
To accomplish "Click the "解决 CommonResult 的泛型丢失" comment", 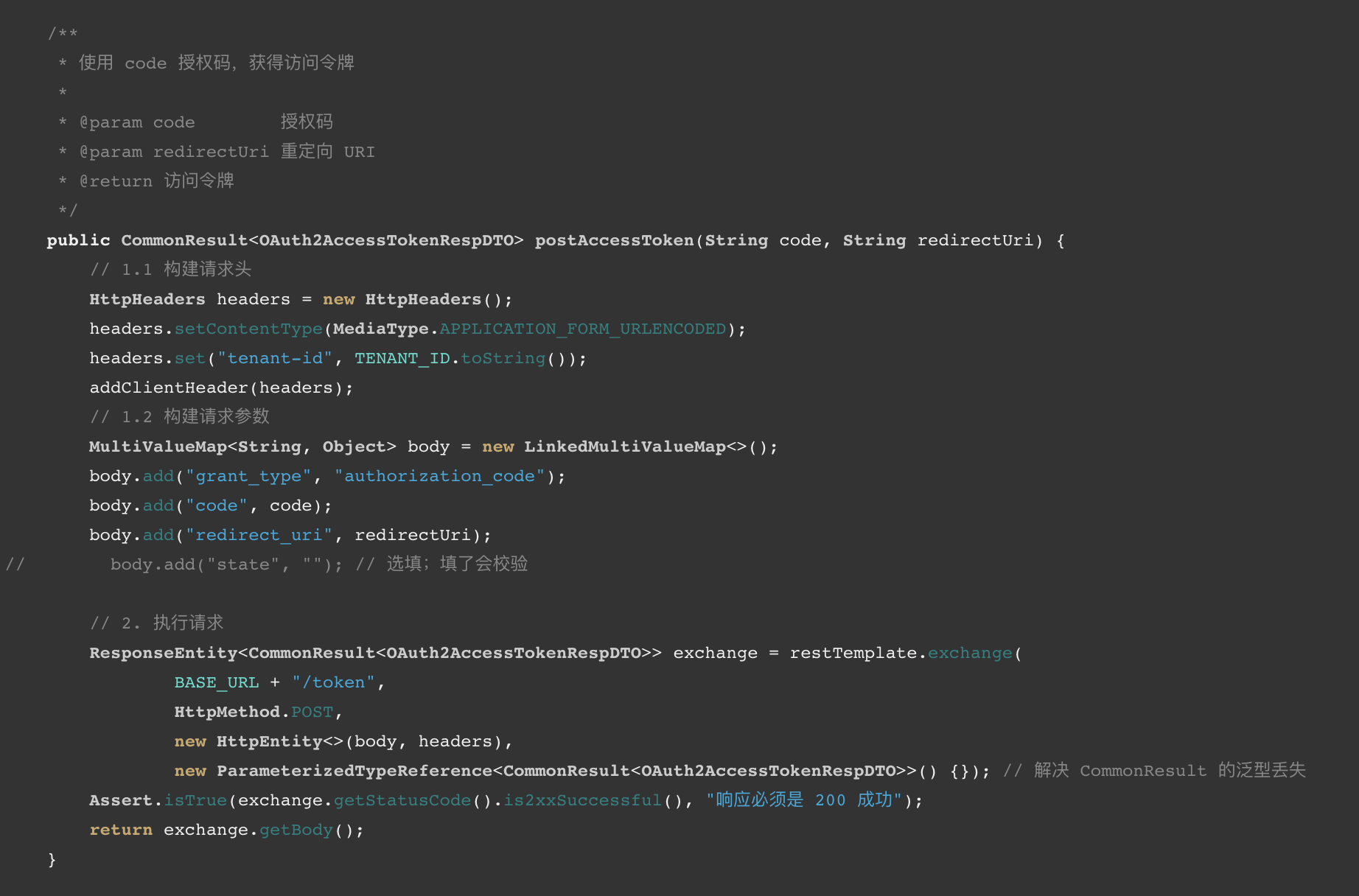I will (x=1154, y=771).
